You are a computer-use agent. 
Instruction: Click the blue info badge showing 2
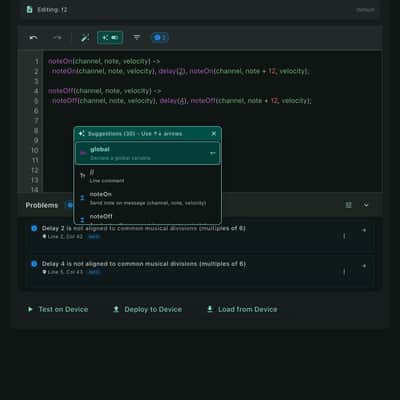pyautogui.click(x=160, y=37)
